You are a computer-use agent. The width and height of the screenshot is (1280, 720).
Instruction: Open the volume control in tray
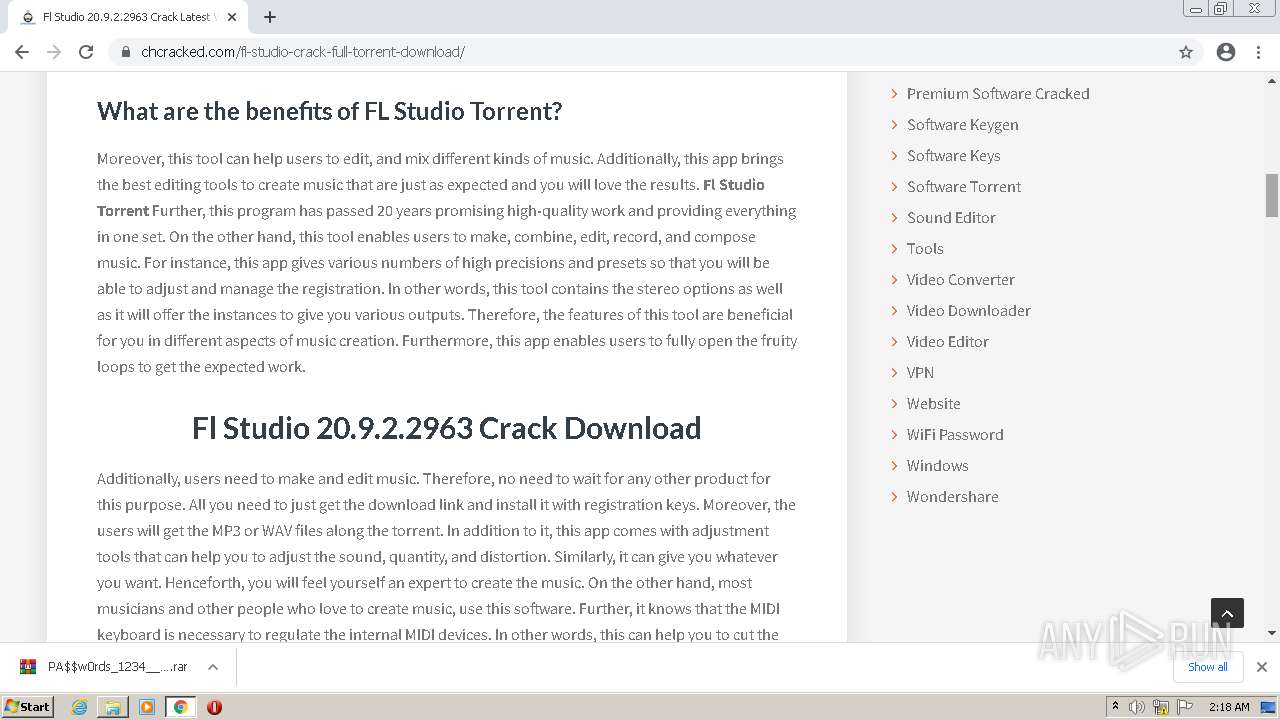pos(1137,707)
